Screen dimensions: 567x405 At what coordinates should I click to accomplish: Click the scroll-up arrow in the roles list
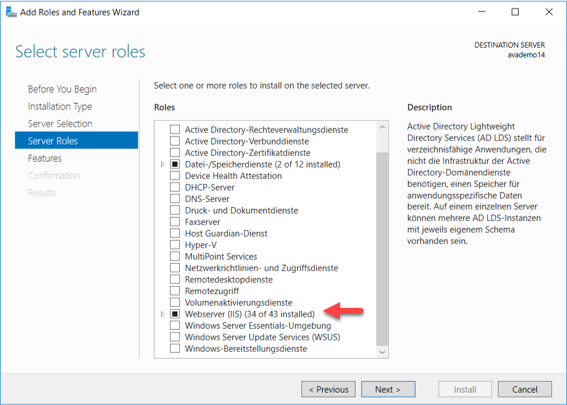tap(382, 127)
